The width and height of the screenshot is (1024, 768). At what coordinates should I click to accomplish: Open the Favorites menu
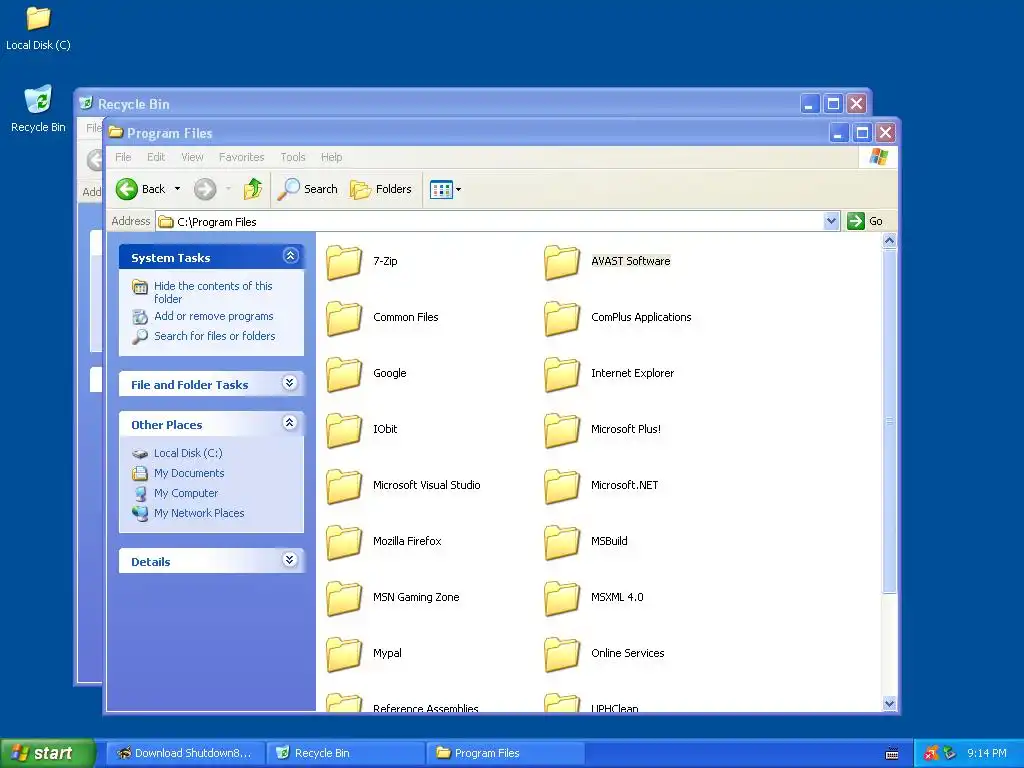point(242,157)
